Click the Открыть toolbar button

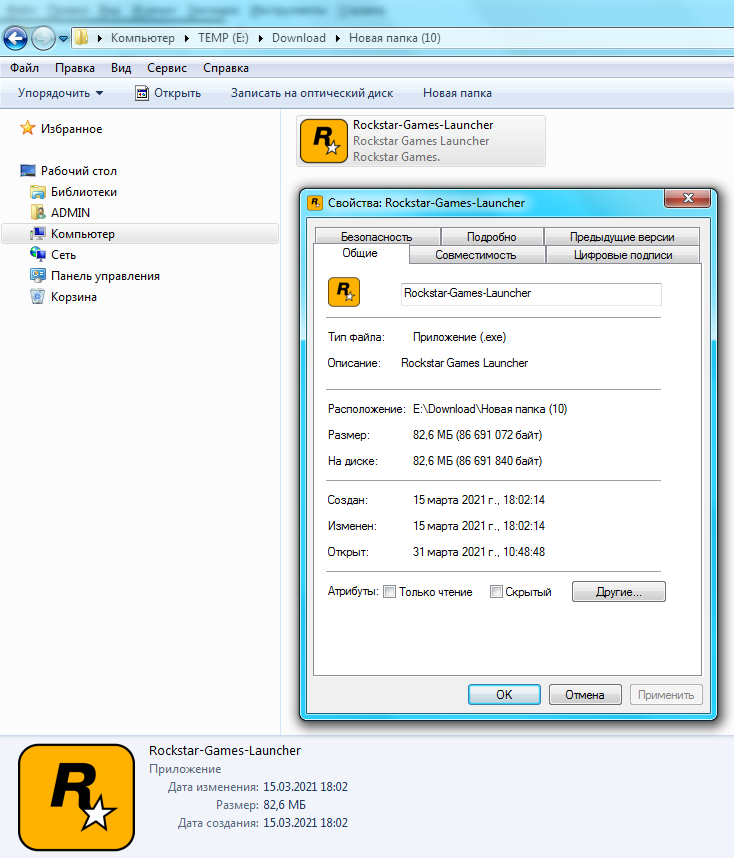[x=169, y=93]
